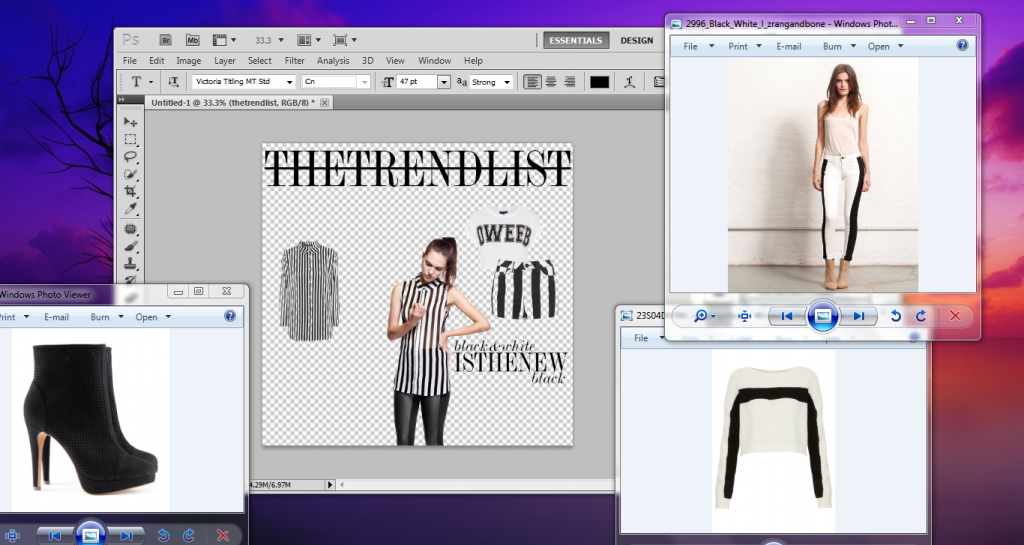Click help icon in boot photo viewer
Viewport: 1024px width, 545px height.
230,316
